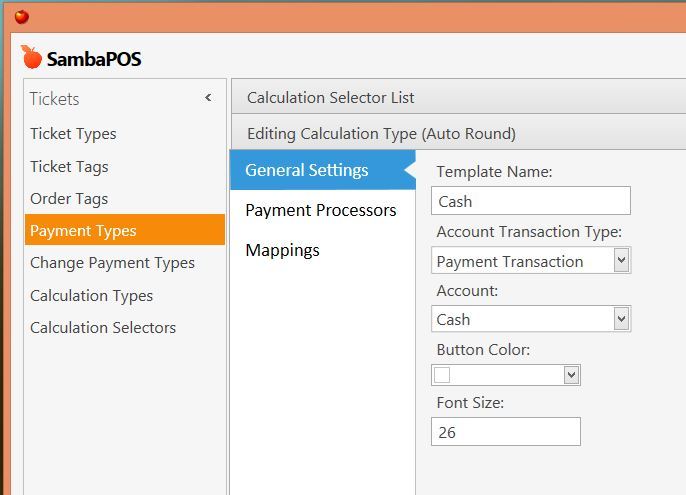Click the Font Size input field
Viewport: 686px width, 495px height.
[x=506, y=432]
